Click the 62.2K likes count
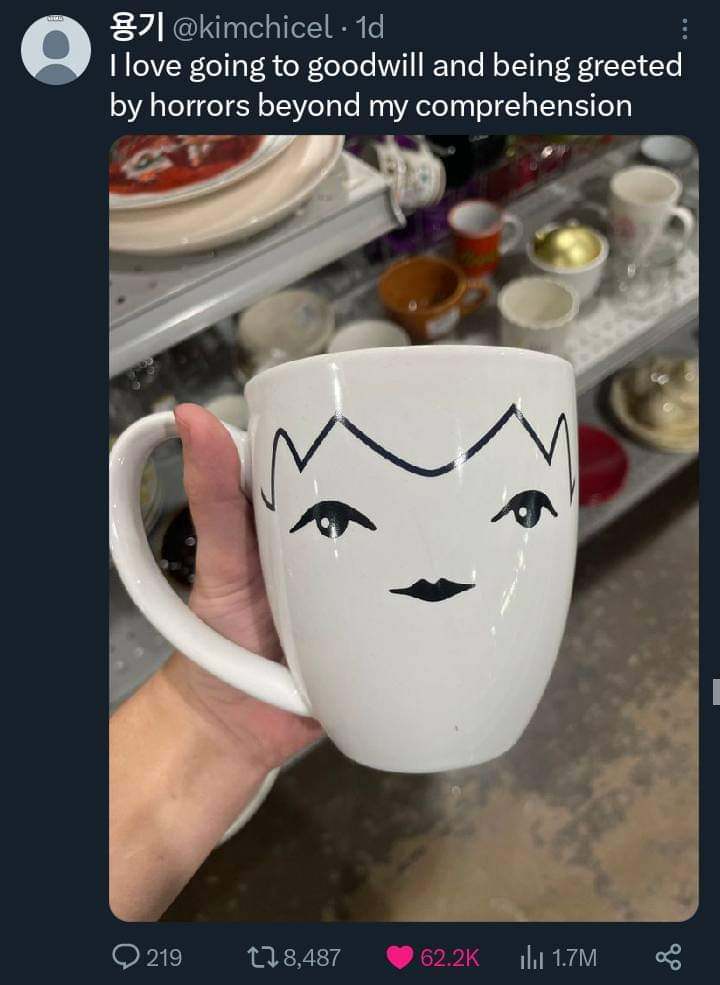This screenshot has height=985, width=720. click(449, 957)
